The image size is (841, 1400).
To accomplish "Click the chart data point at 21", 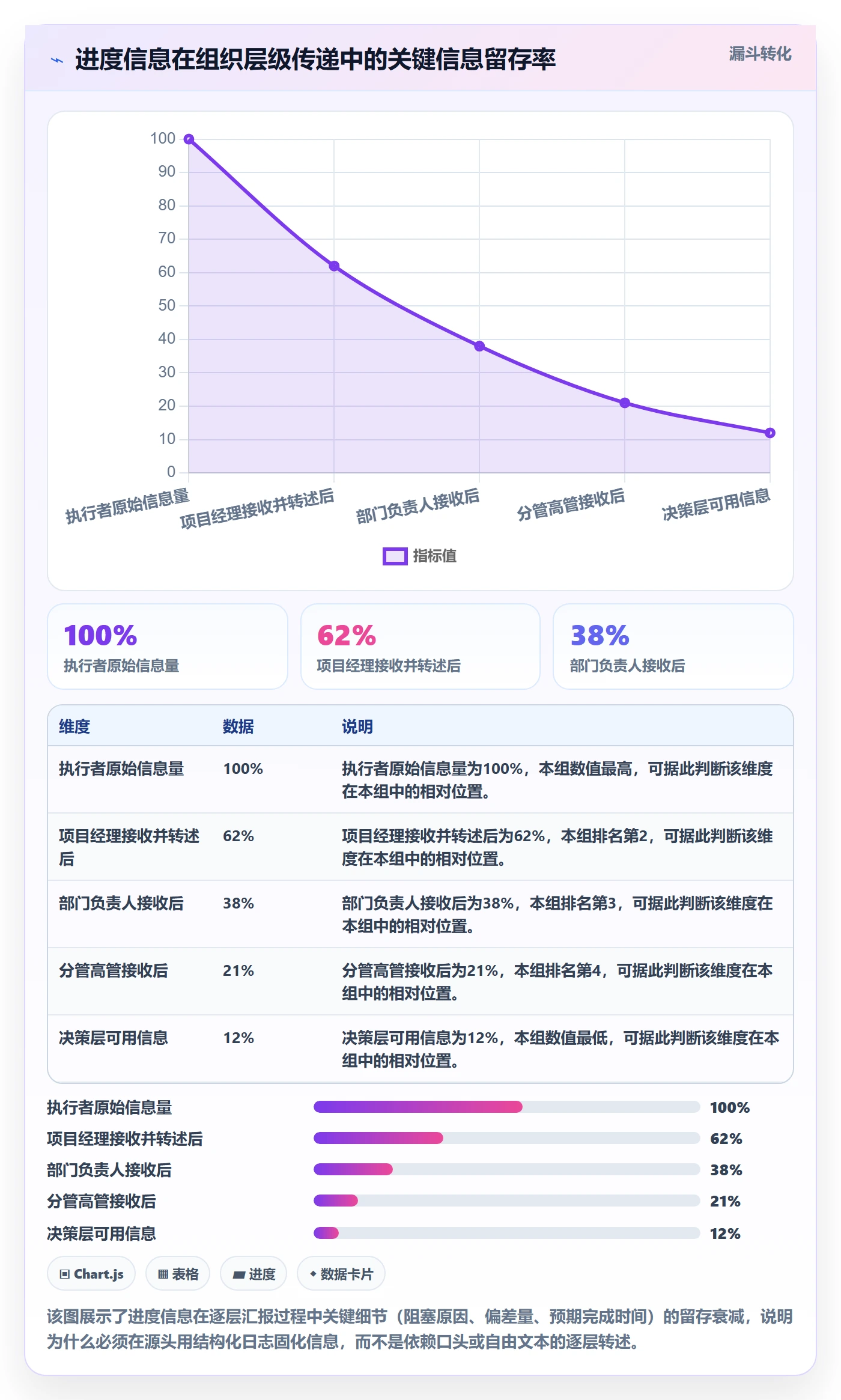I will click(x=625, y=403).
